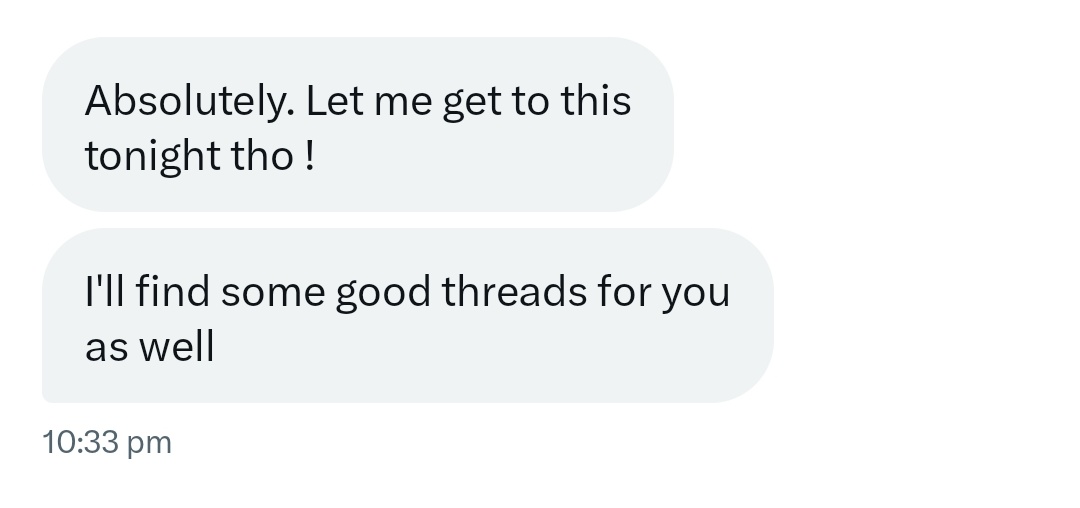1080x508 pixels.
Task: Click the "I'll find some good threads" message bubble
Action: 408,315
